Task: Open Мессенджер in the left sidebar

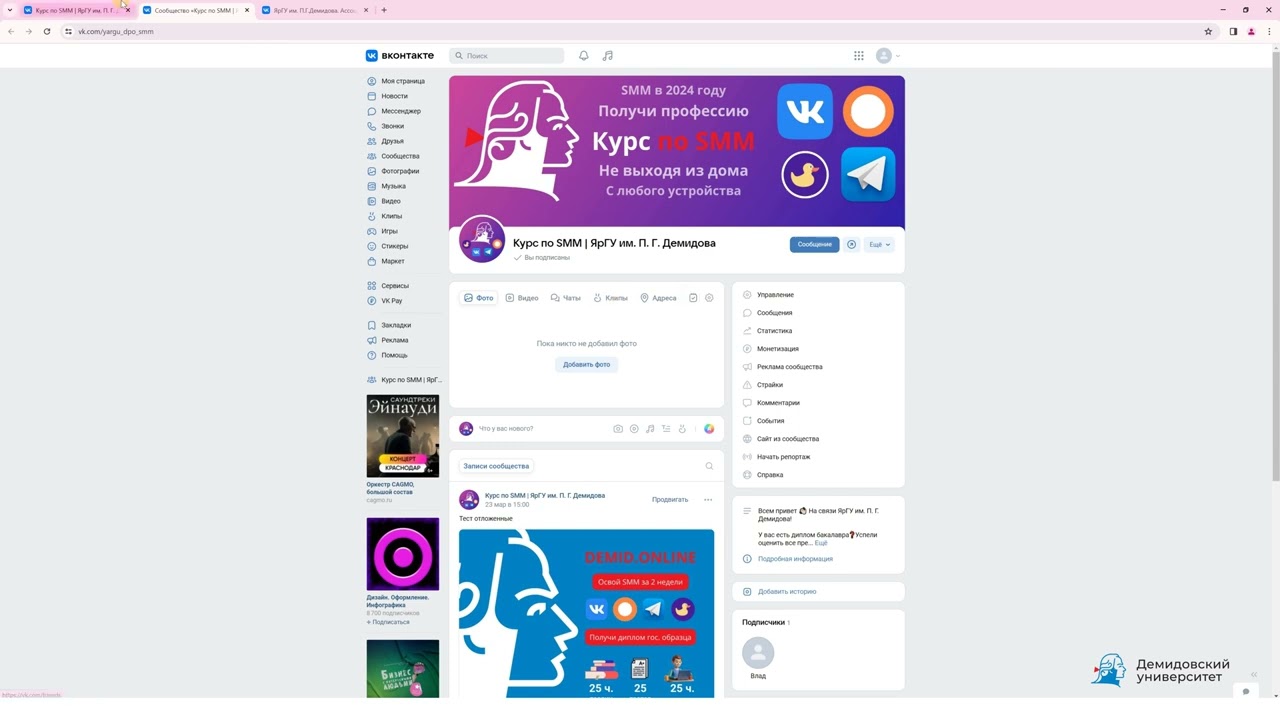Action: point(403,111)
